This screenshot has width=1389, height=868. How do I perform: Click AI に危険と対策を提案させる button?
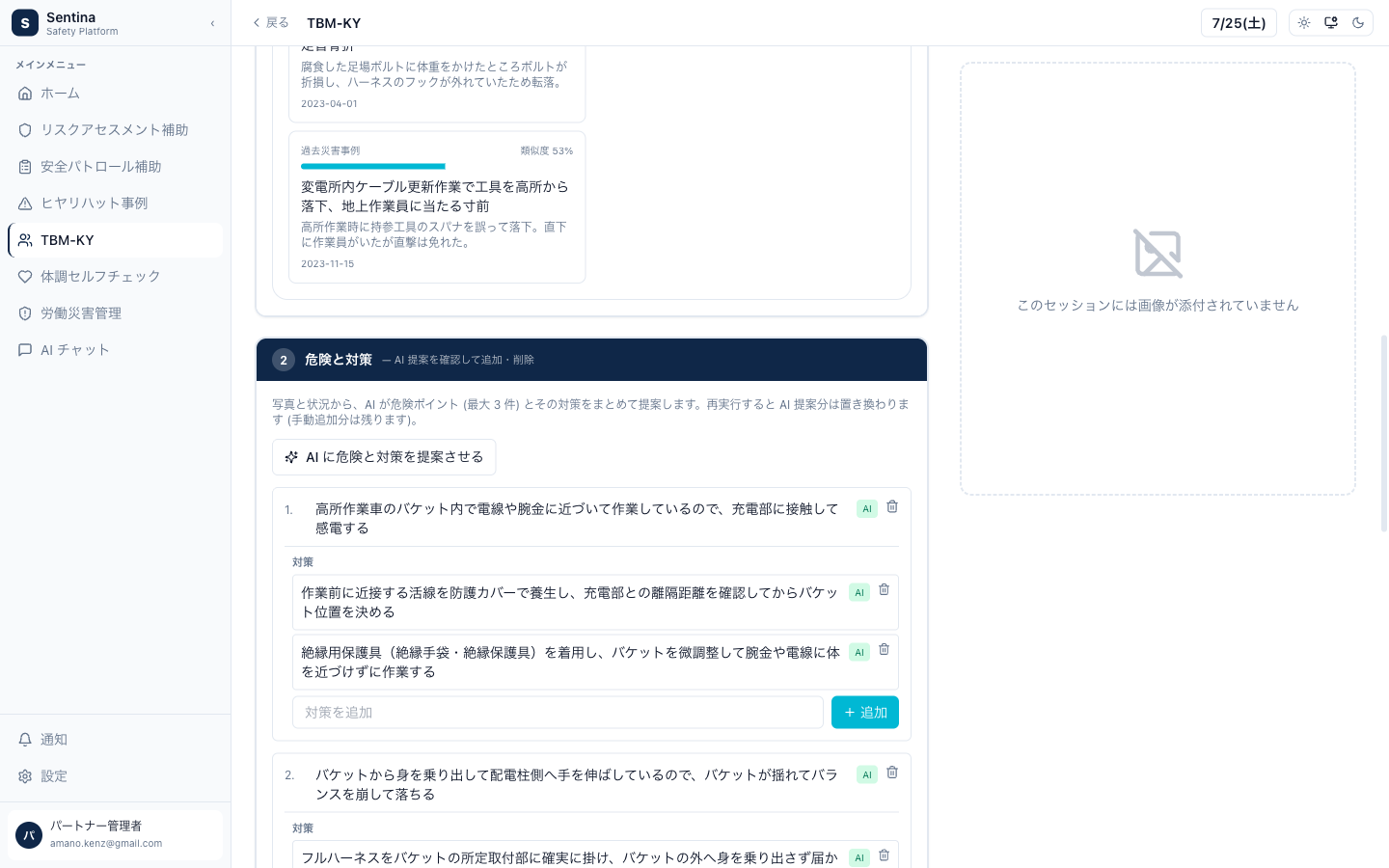coord(384,457)
